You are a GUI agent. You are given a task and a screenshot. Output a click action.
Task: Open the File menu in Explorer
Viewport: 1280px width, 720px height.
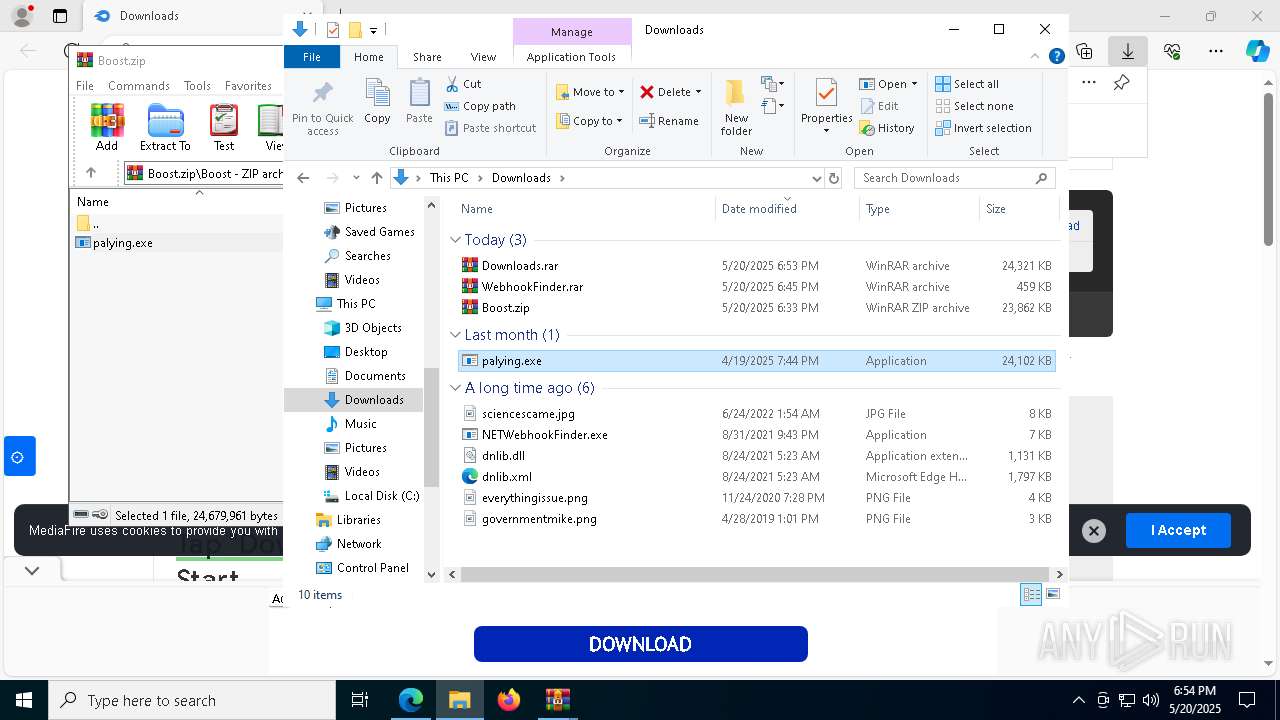(312, 57)
